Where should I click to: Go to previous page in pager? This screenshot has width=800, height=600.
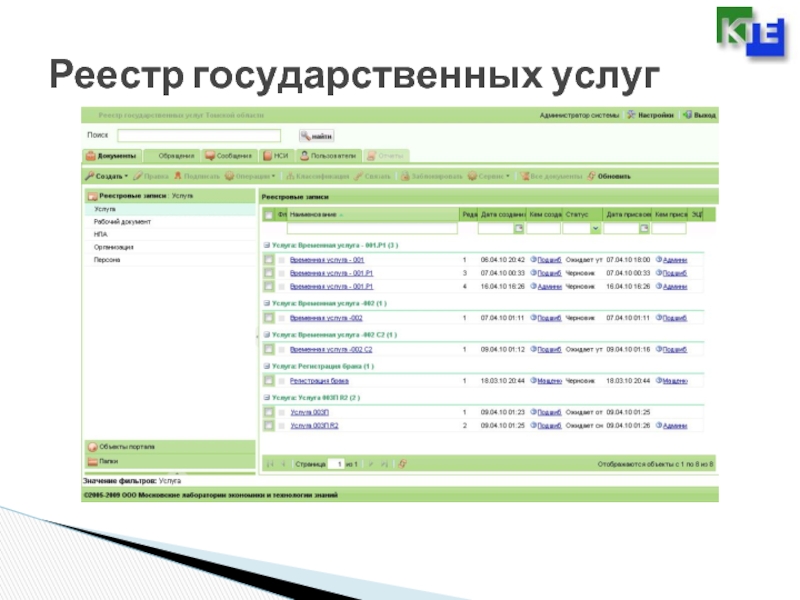pos(283,464)
